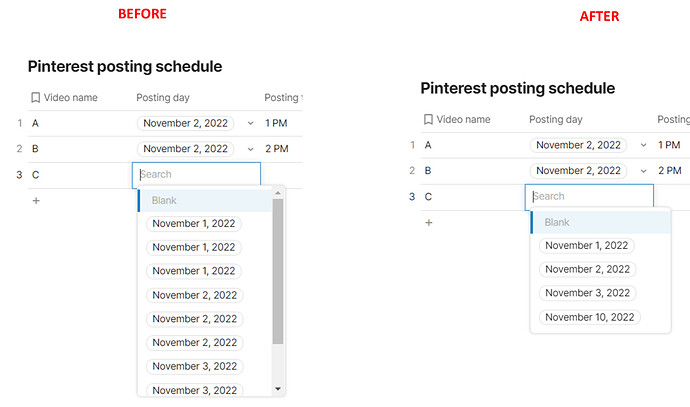The image size is (690, 407).
Task: Select Blank option in right dropdown
Action: point(557,222)
